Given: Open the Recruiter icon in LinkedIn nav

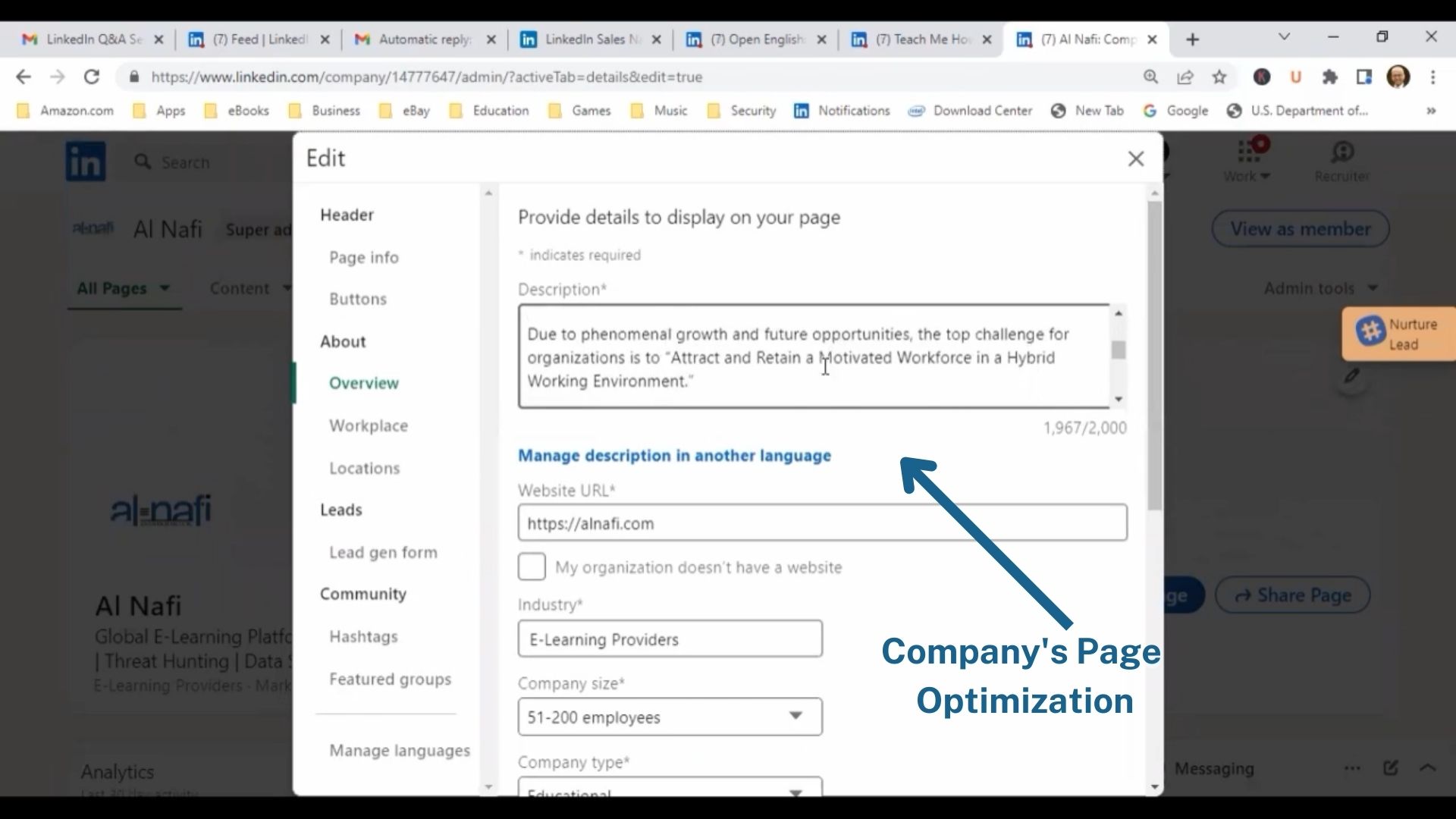Looking at the screenshot, I should pos(1342,161).
